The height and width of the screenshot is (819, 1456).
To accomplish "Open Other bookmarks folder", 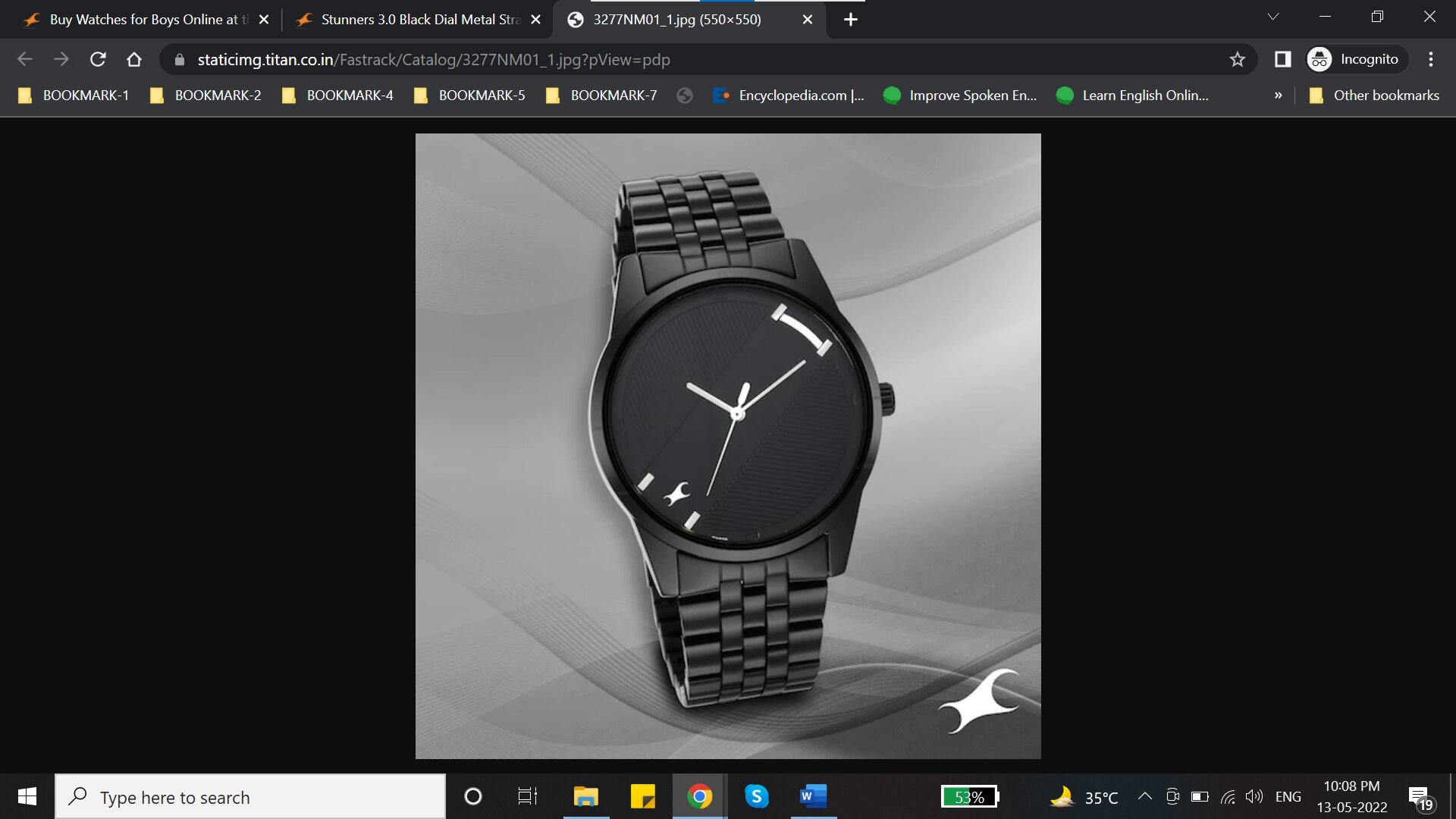I will point(1374,96).
